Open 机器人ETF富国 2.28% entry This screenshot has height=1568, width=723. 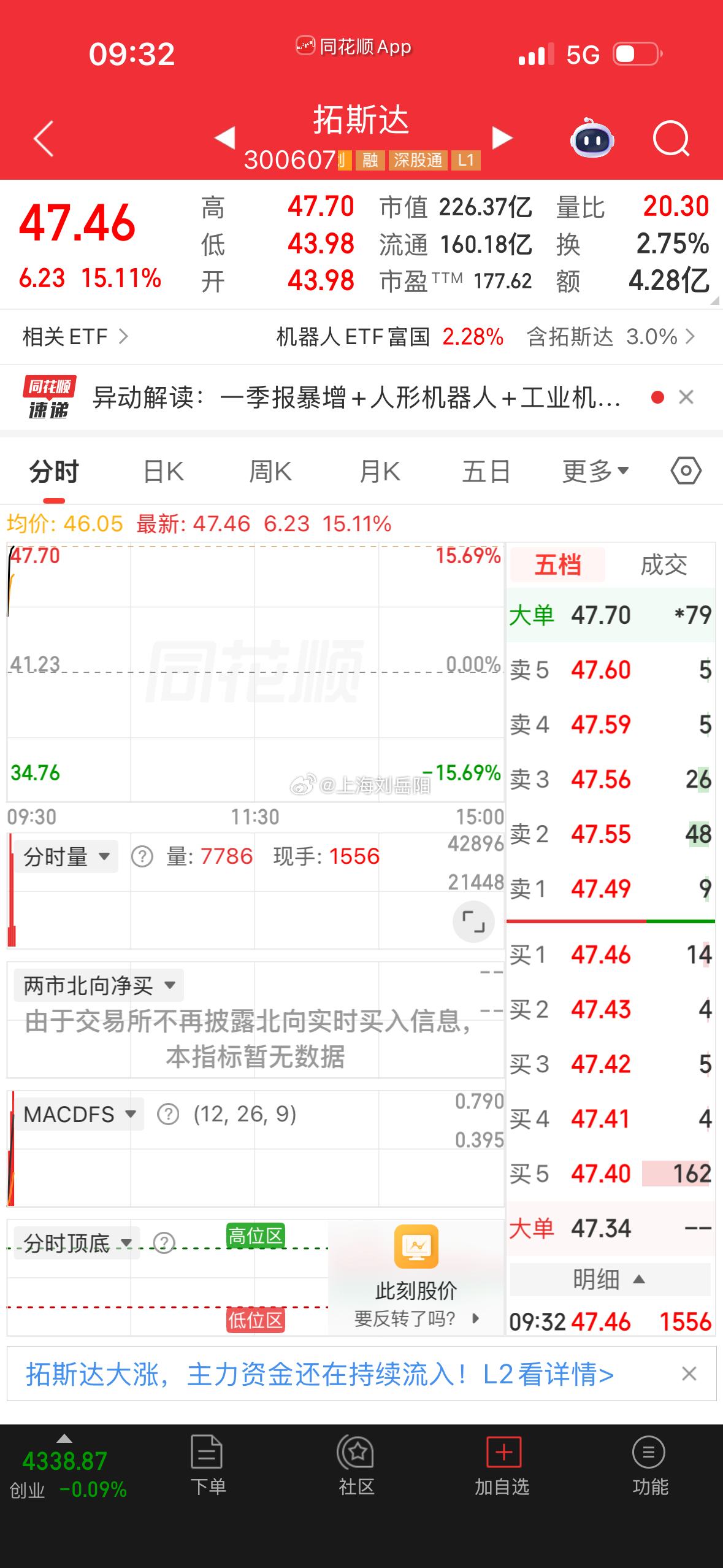pyautogui.click(x=390, y=337)
